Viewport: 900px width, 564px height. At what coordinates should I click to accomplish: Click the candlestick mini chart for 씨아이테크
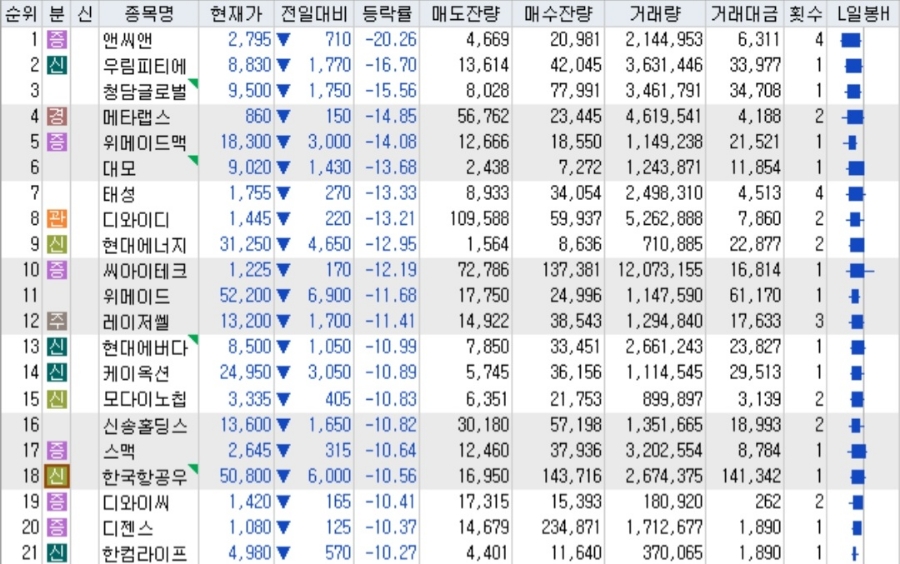859,270
